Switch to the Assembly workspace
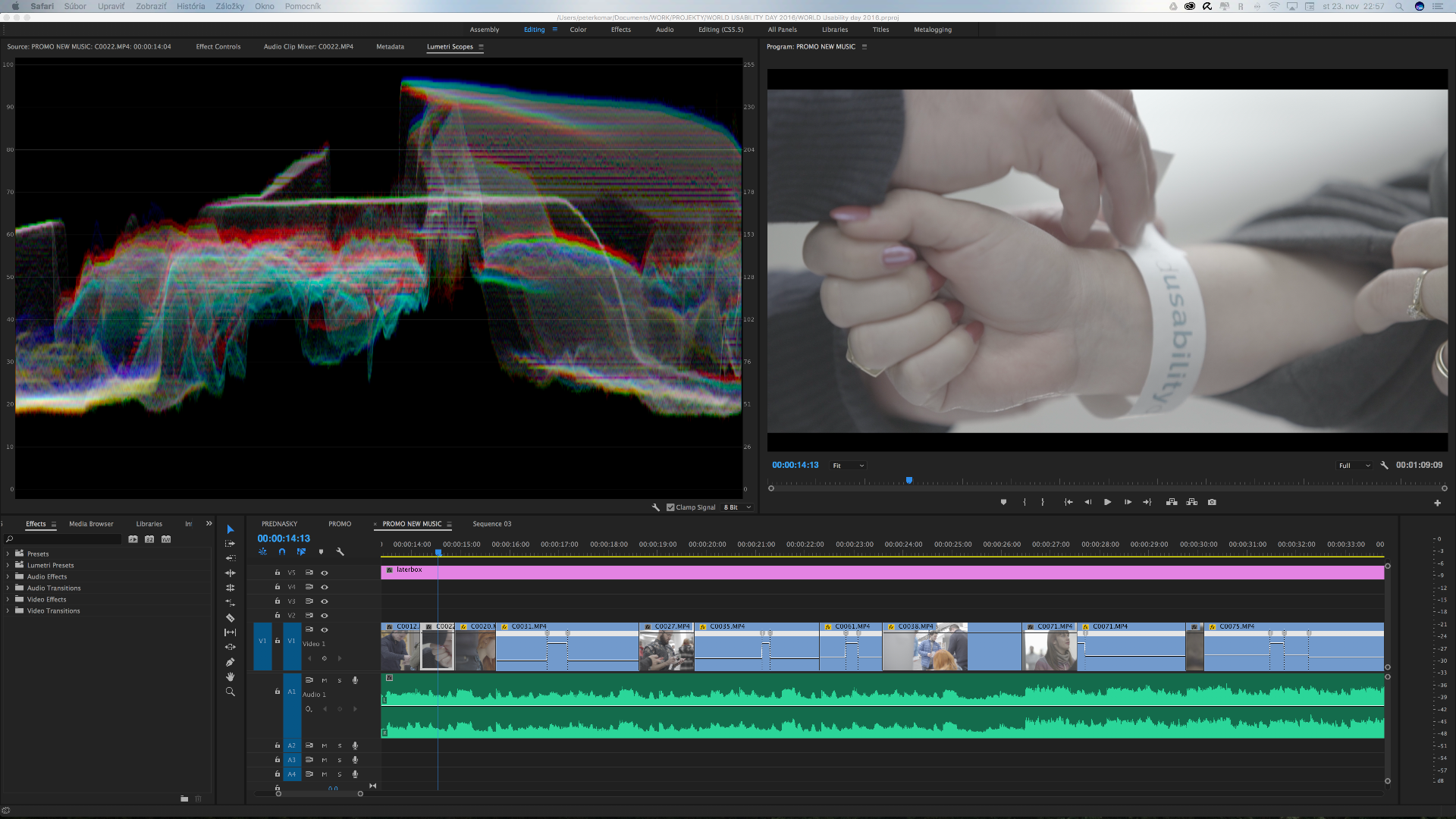Screen dimensions: 1456x819 tap(485, 30)
